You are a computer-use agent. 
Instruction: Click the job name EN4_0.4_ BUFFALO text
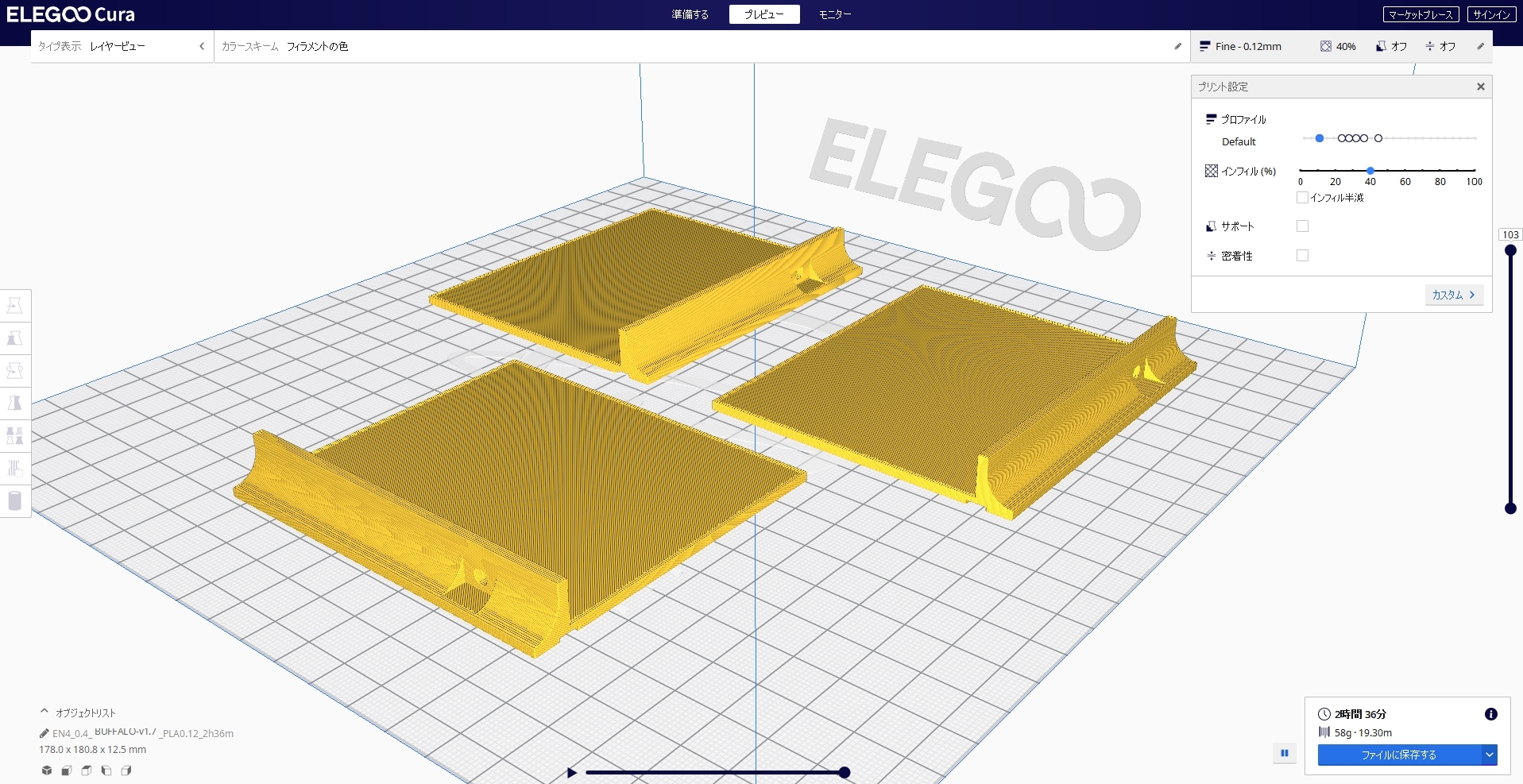[x=142, y=733]
